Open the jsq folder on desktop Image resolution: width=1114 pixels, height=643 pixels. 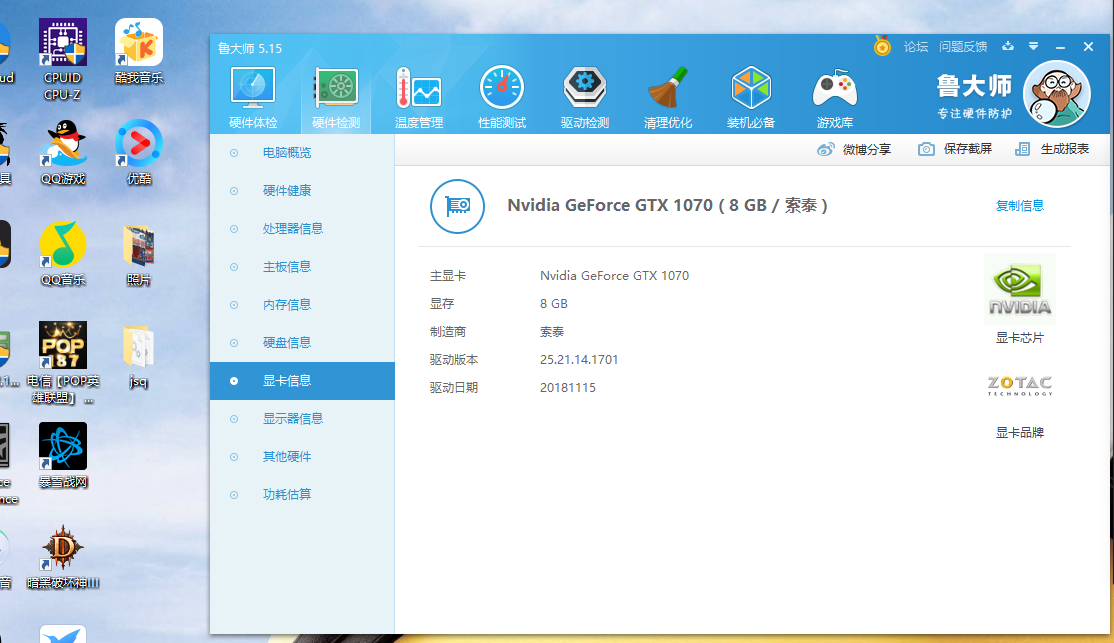click(139, 355)
